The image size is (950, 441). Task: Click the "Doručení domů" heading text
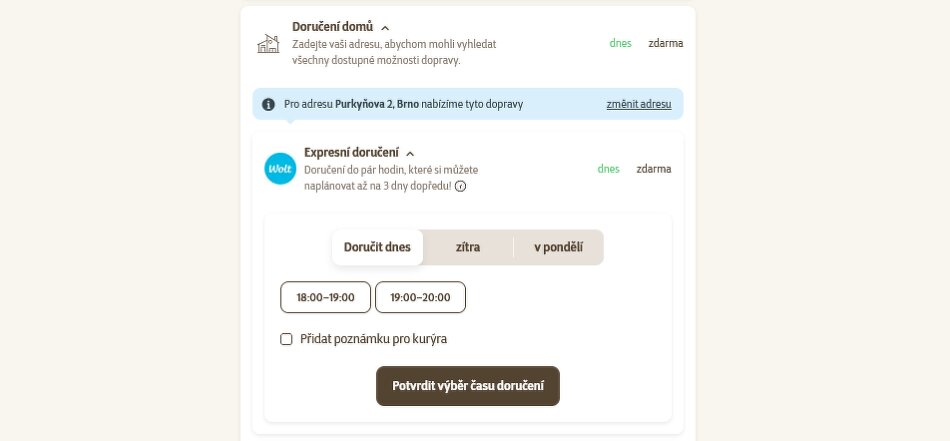(x=333, y=27)
